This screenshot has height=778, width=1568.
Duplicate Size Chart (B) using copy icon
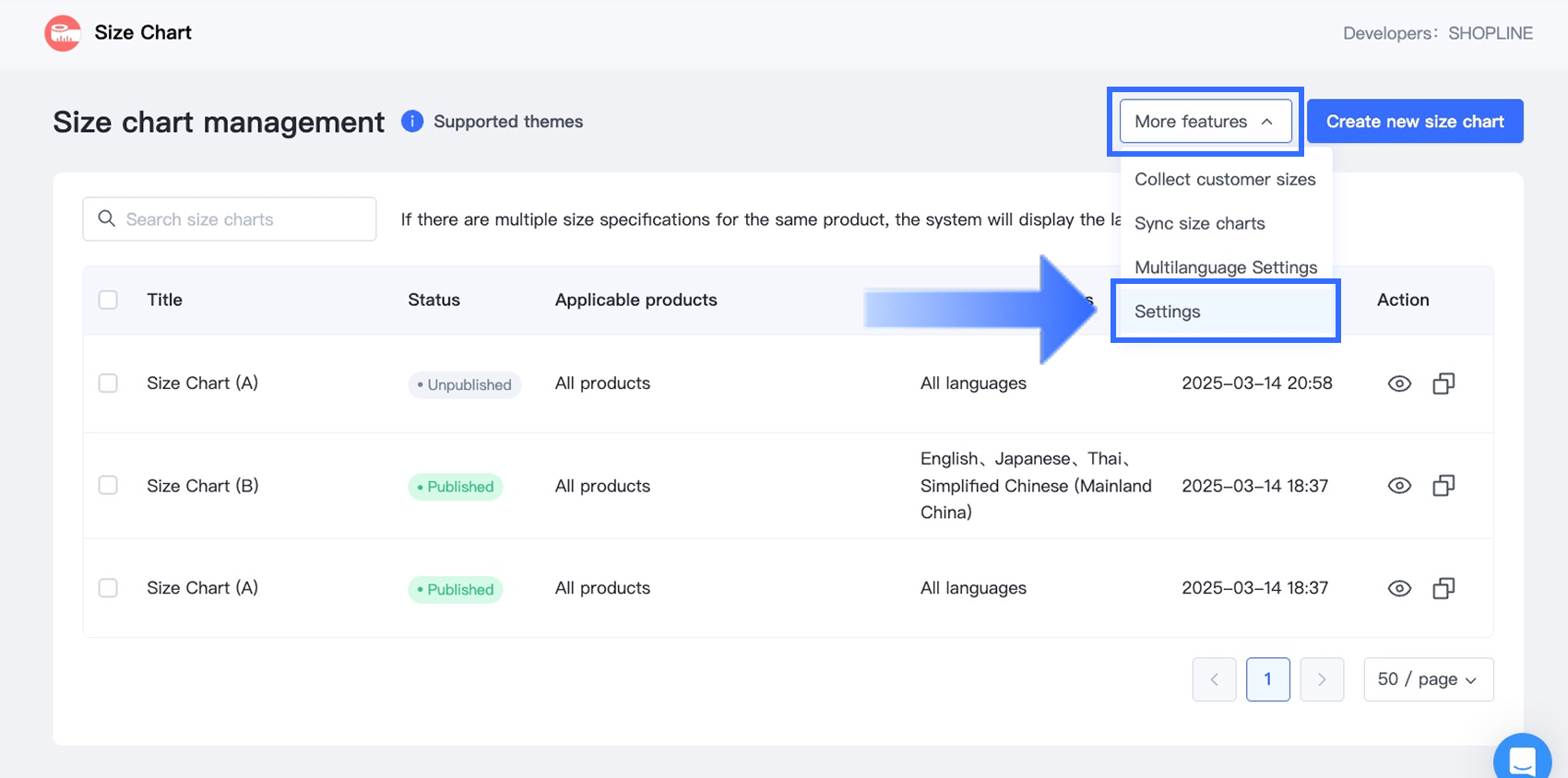coord(1443,486)
